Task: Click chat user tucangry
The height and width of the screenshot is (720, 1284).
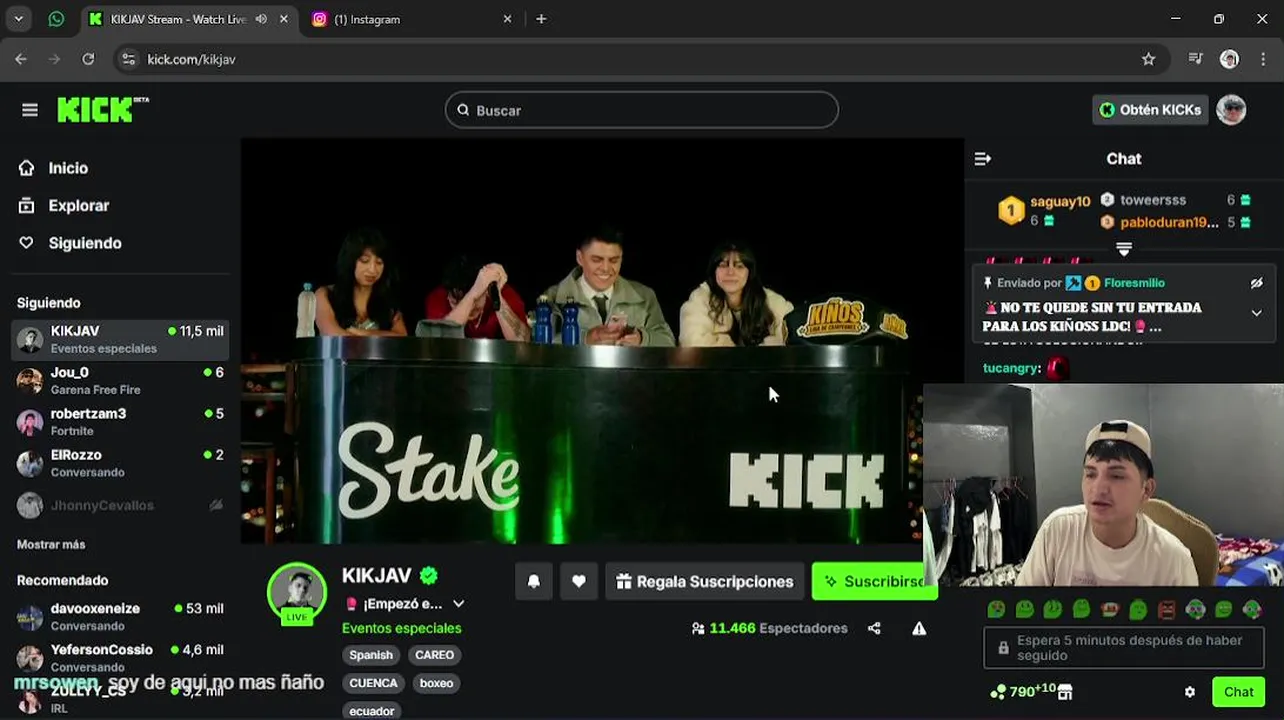Action: click(1012, 368)
